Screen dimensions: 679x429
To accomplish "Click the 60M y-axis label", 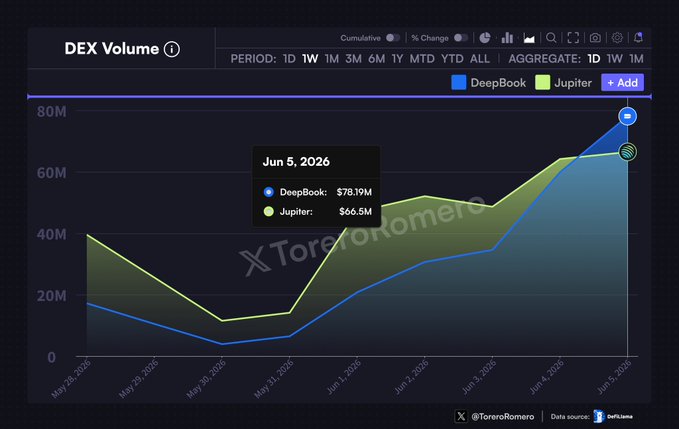I will pyautogui.click(x=52, y=173).
